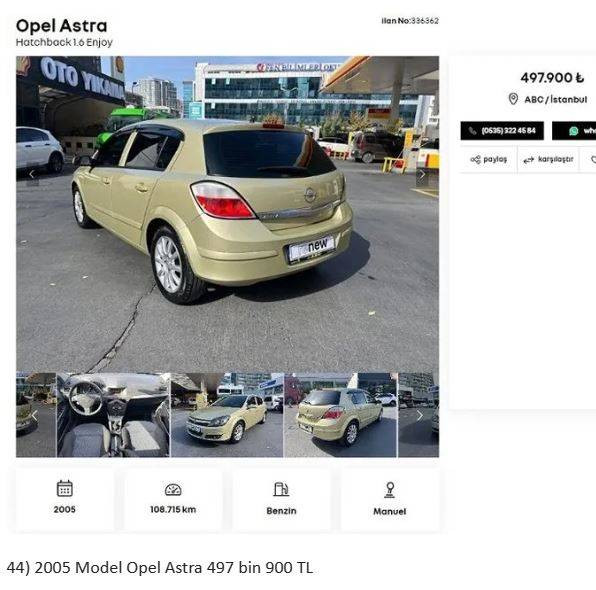Select the rear side view thumbnail

tap(341, 415)
